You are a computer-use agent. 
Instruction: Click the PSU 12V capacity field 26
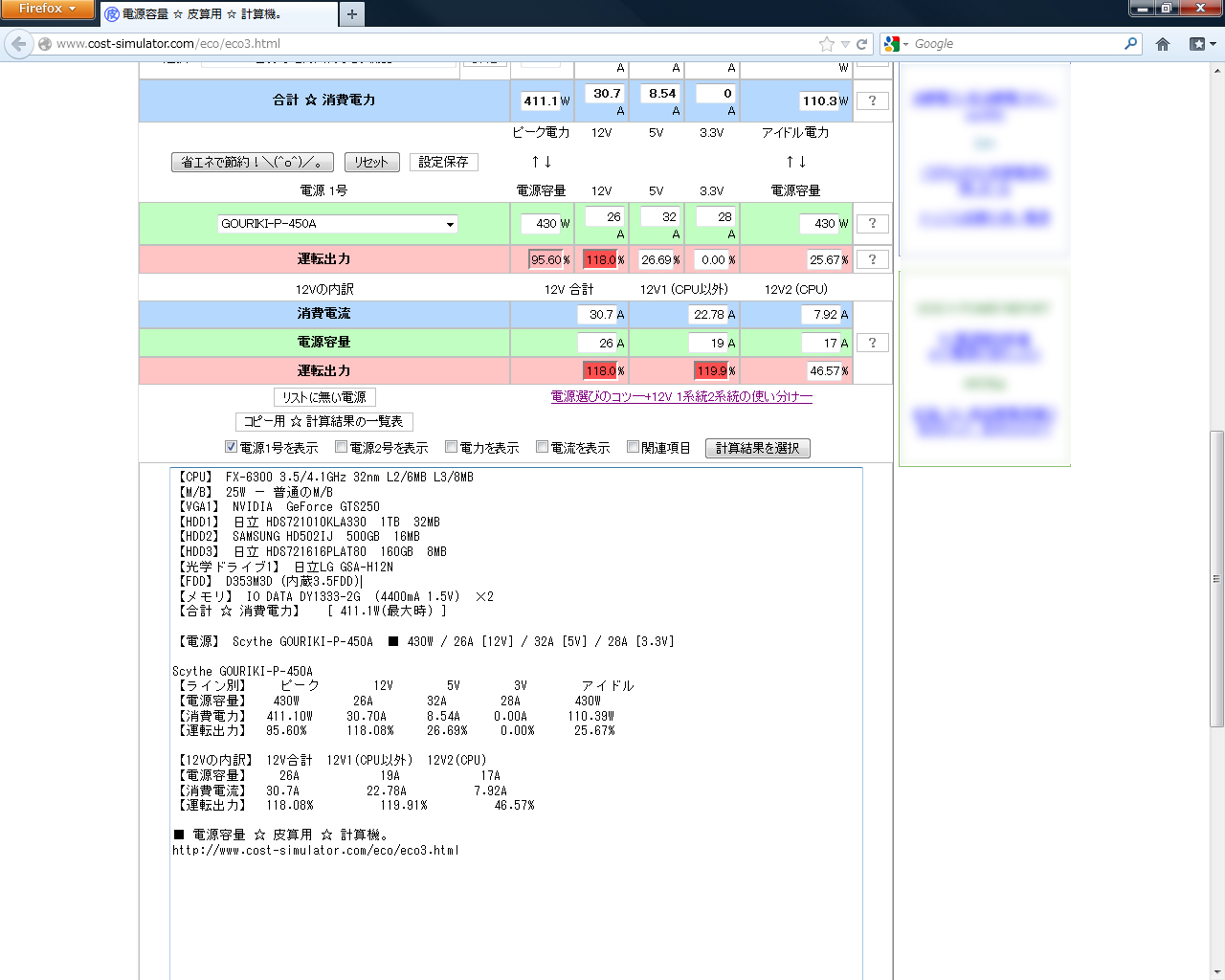click(606, 217)
